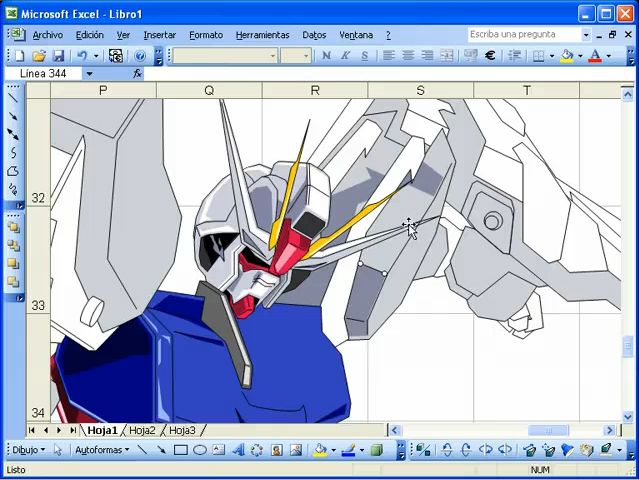Save the workbook using the floppy disk icon
639x480 pixels.
(59, 55)
